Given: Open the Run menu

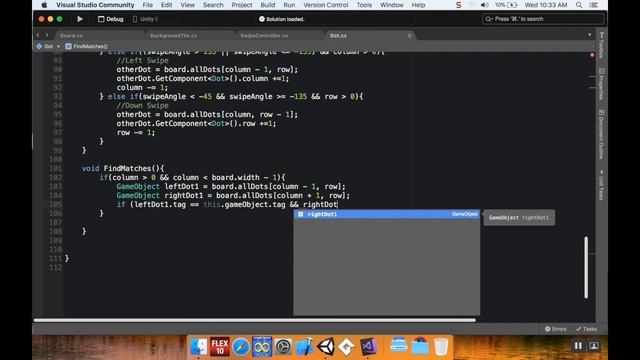Looking at the screenshot, I should [x=289, y=5].
